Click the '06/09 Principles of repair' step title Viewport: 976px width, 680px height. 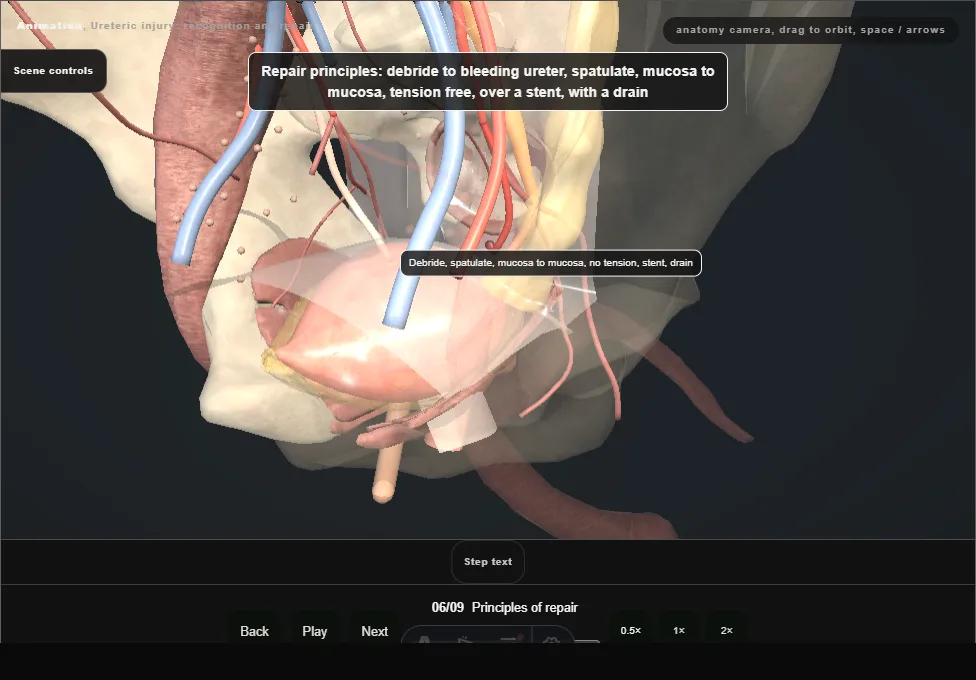[x=505, y=607]
